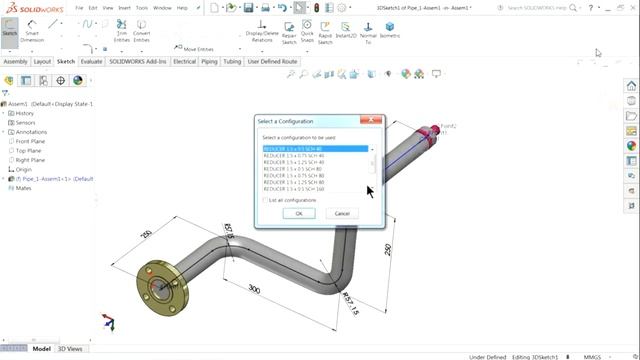This screenshot has width=640, height=360.
Task: Click Zoom to Fit in view toolbar
Action: coord(291,74)
